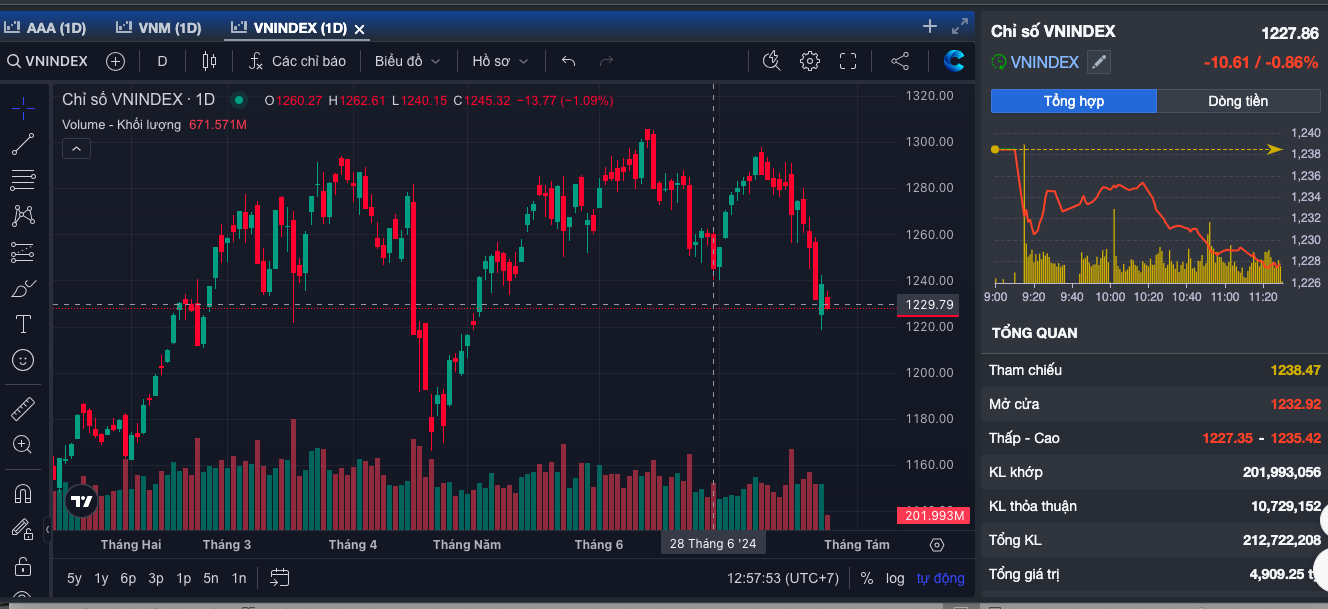Open the forecasting and position tool

coord(22,252)
